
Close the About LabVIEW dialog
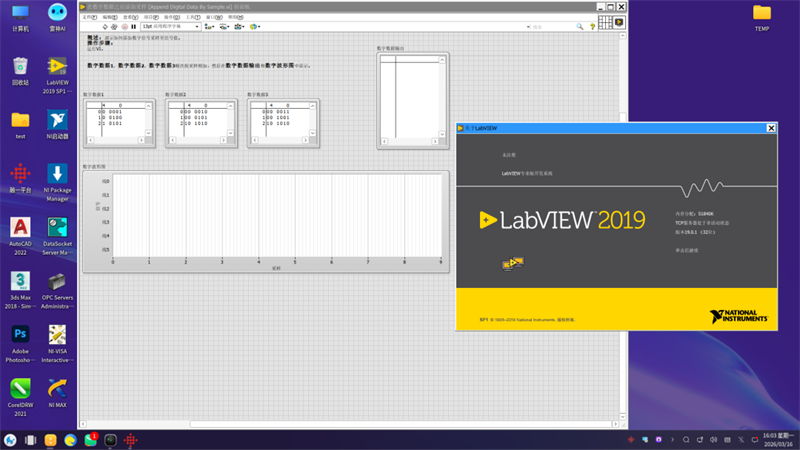click(771, 128)
